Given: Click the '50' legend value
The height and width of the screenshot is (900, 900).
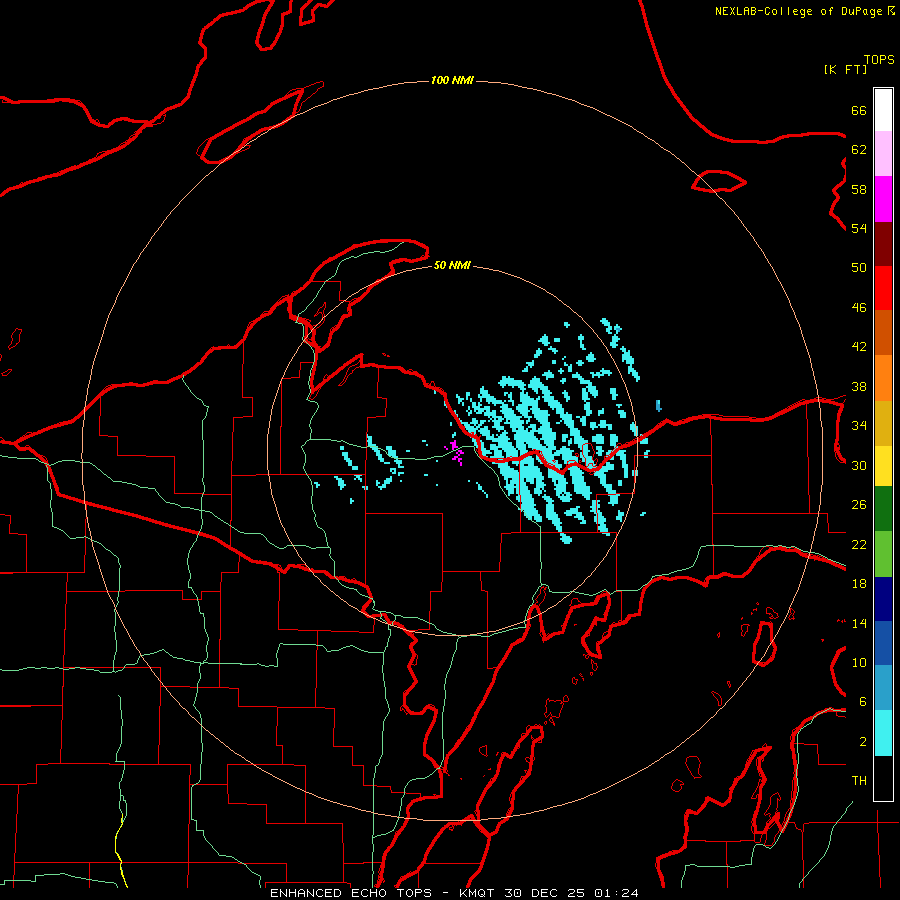Looking at the screenshot, I should (x=859, y=267).
